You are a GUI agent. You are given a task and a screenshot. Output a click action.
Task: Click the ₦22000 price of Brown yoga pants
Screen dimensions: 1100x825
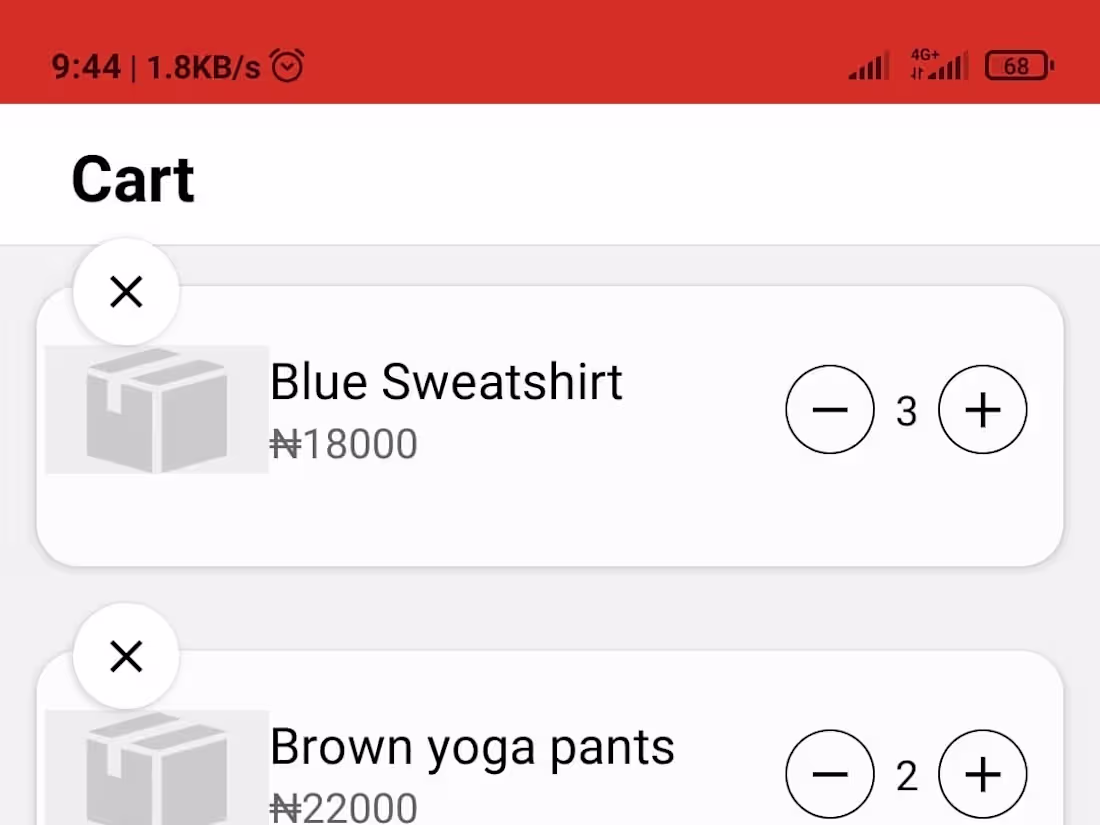344,806
